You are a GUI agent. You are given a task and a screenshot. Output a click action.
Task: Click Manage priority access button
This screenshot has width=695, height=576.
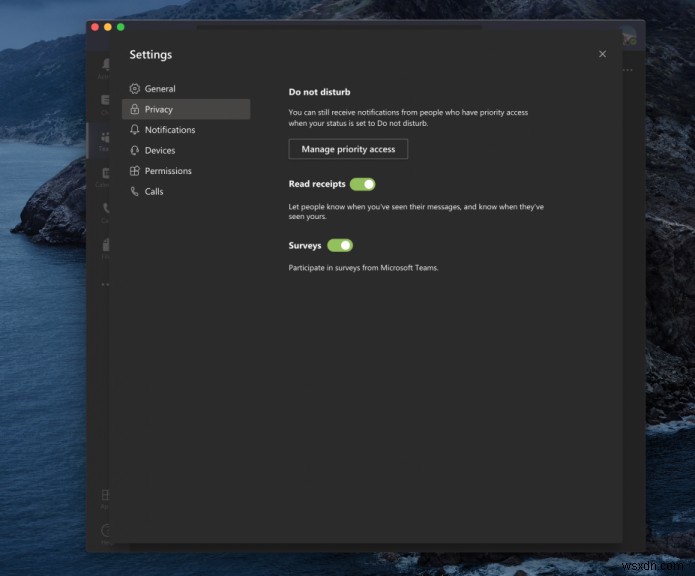tap(348, 149)
